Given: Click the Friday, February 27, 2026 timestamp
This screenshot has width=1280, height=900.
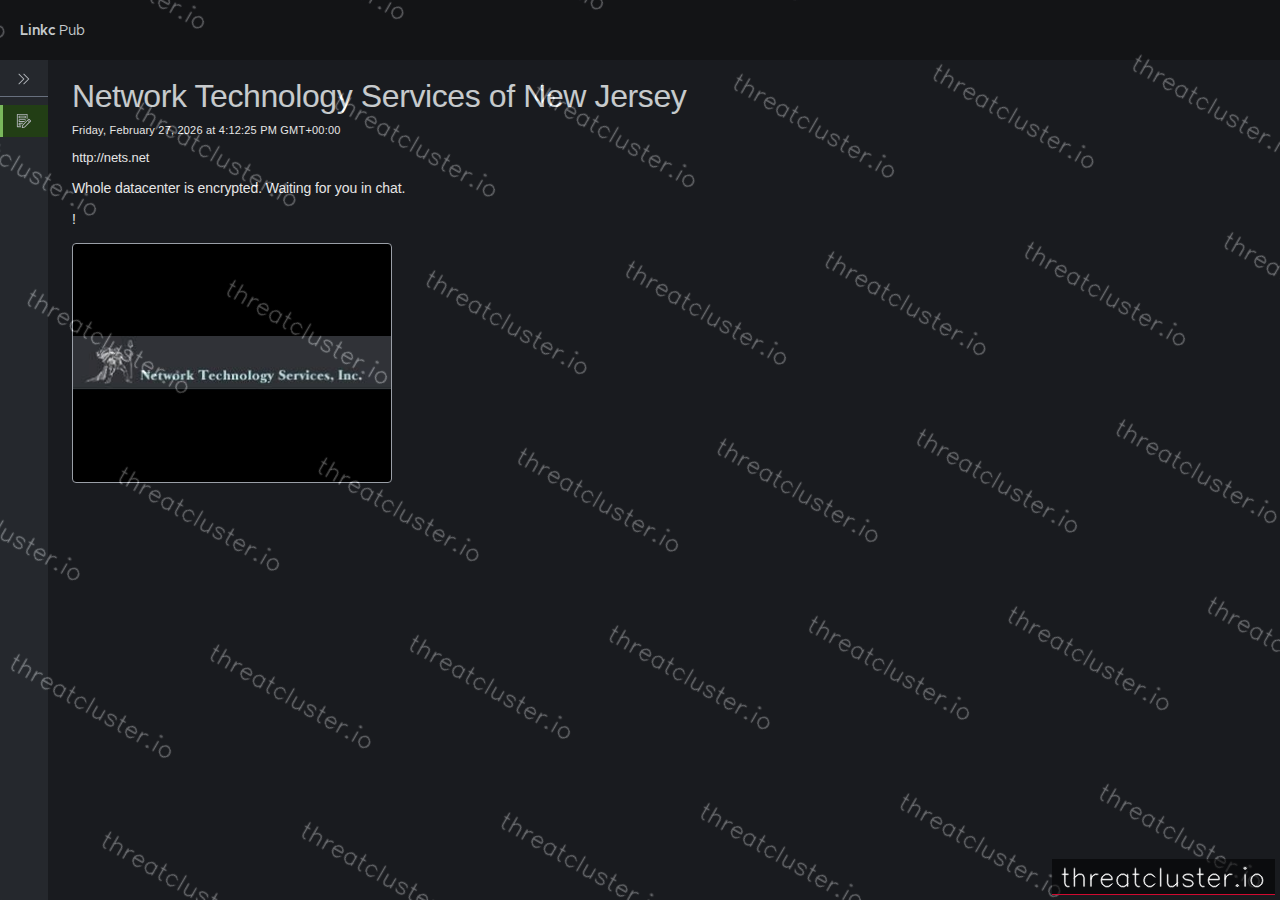Looking at the screenshot, I should click(206, 130).
